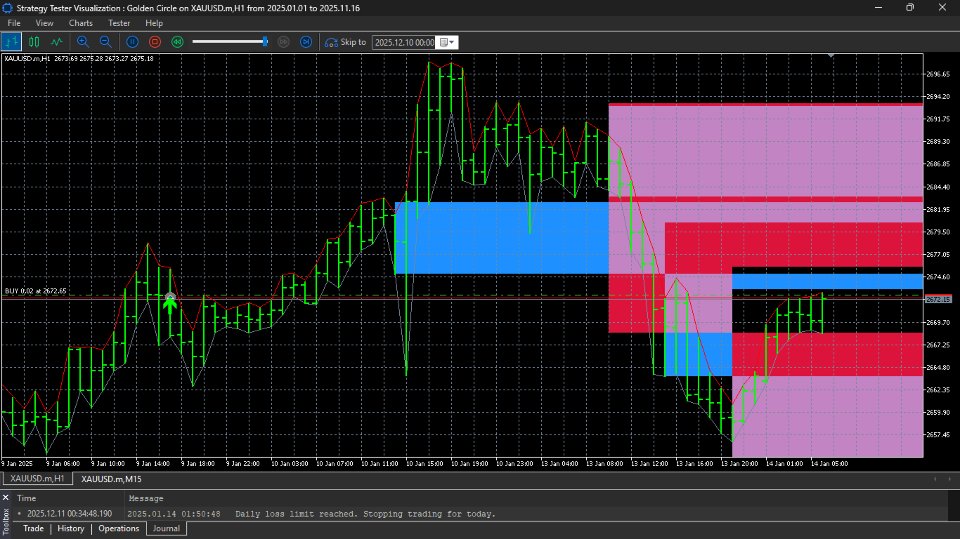Zoom in on the chart
Screen dimensions: 960x539
coord(83,42)
